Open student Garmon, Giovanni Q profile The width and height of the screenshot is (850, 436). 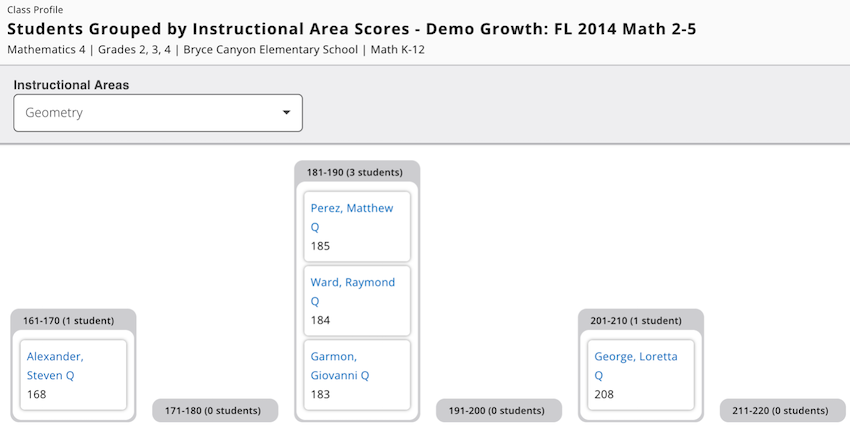click(340, 366)
